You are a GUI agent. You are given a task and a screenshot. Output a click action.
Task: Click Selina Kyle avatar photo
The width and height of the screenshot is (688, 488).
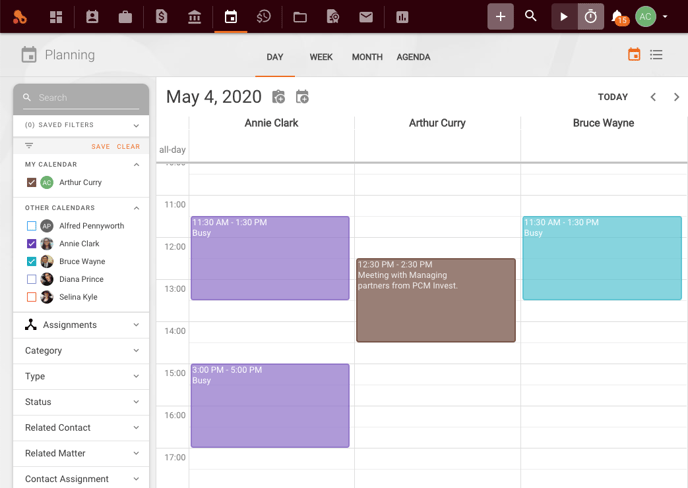pyautogui.click(x=47, y=297)
